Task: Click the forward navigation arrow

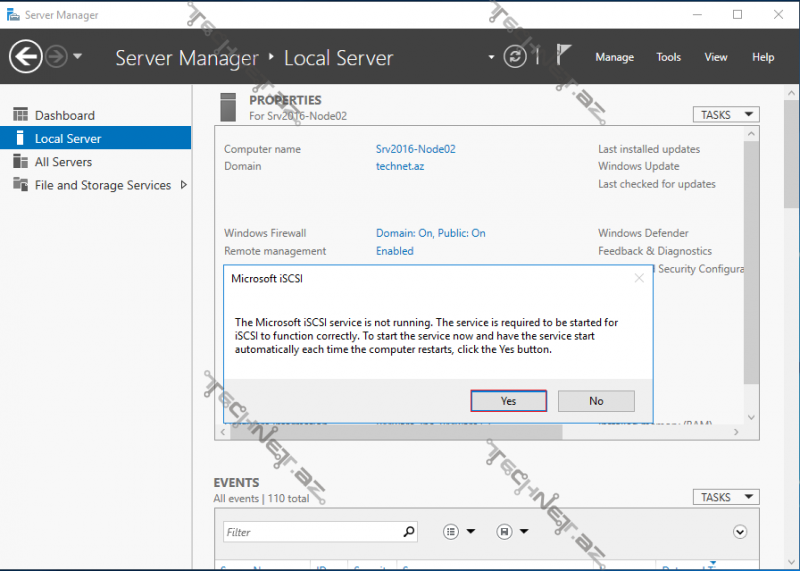Action: click(57, 57)
